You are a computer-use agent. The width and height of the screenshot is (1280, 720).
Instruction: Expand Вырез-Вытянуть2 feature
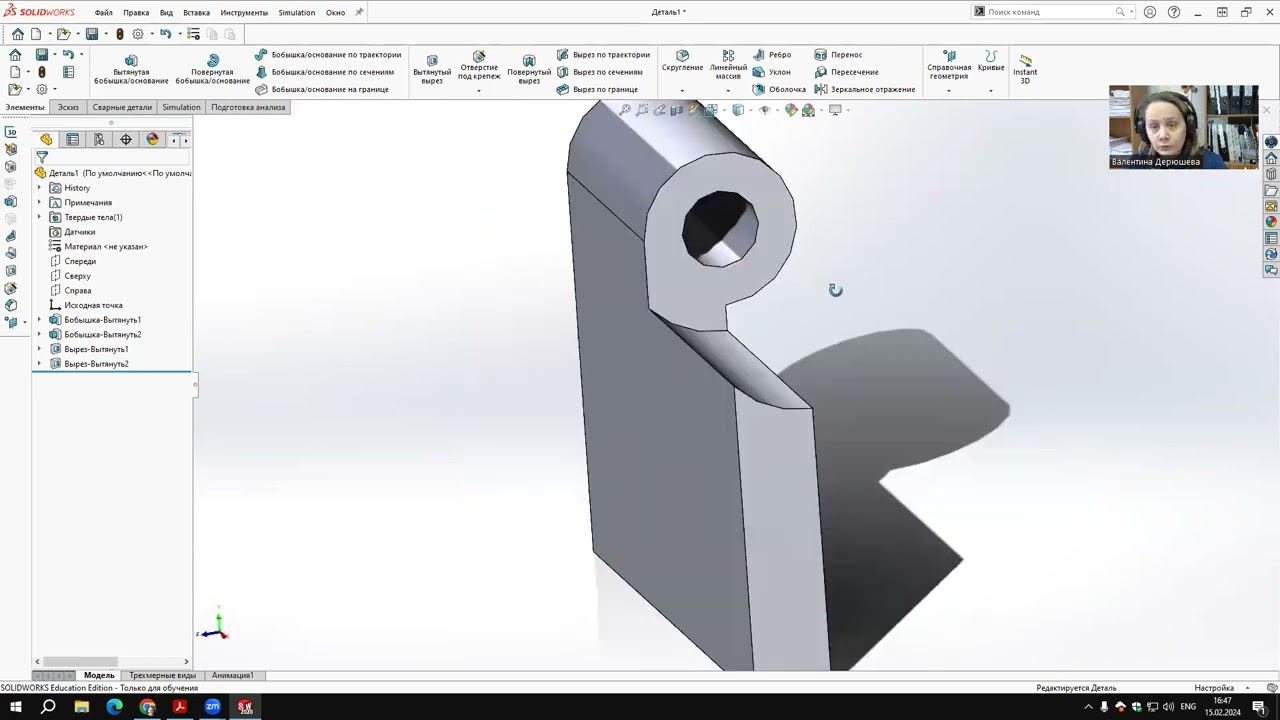point(40,364)
